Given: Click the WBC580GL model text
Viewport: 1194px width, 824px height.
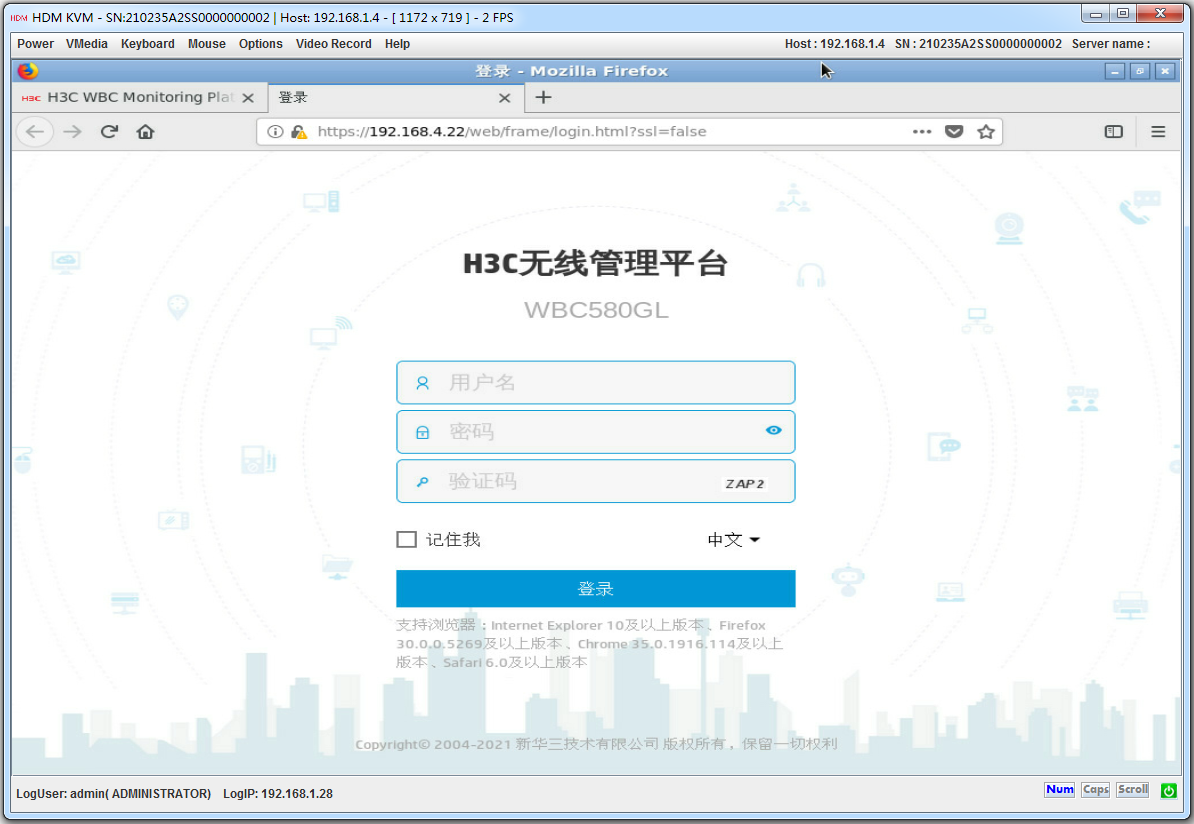Looking at the screenshot, I should tap(596, 310).
